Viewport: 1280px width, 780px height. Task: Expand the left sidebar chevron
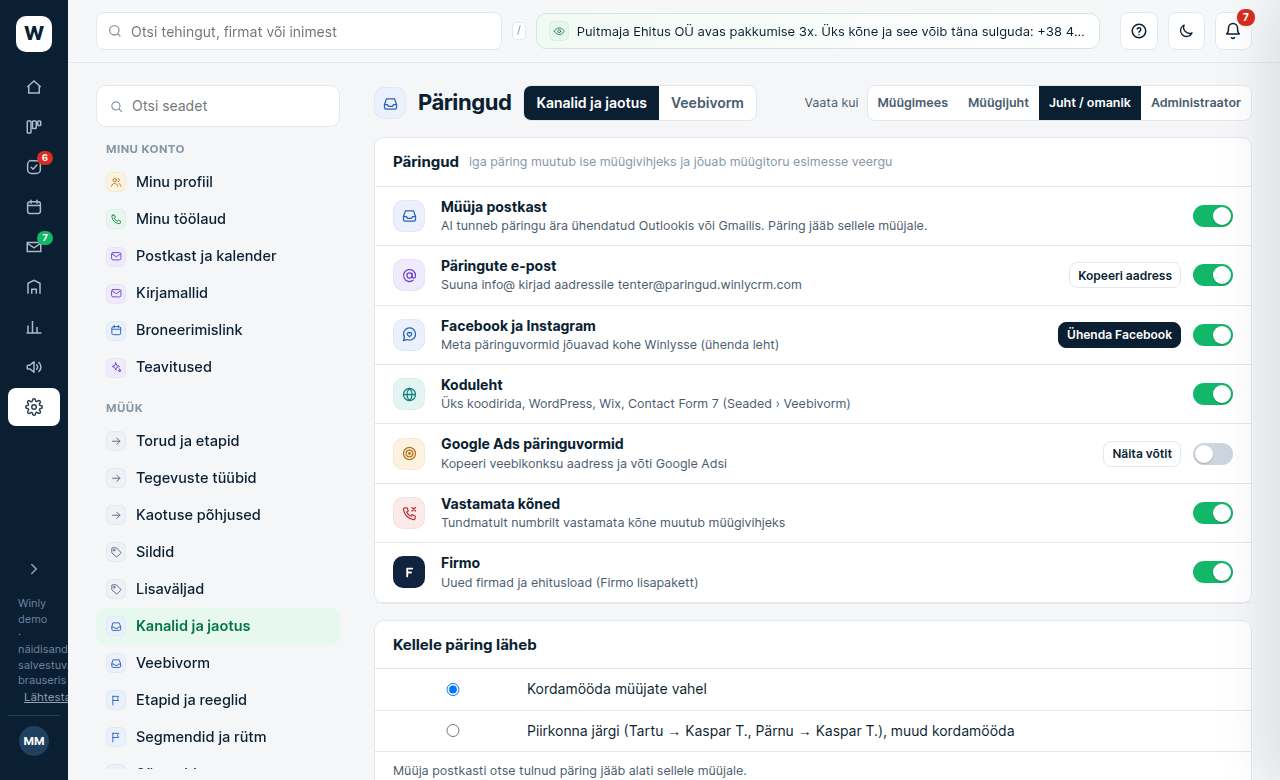click(x=34, y=569)
